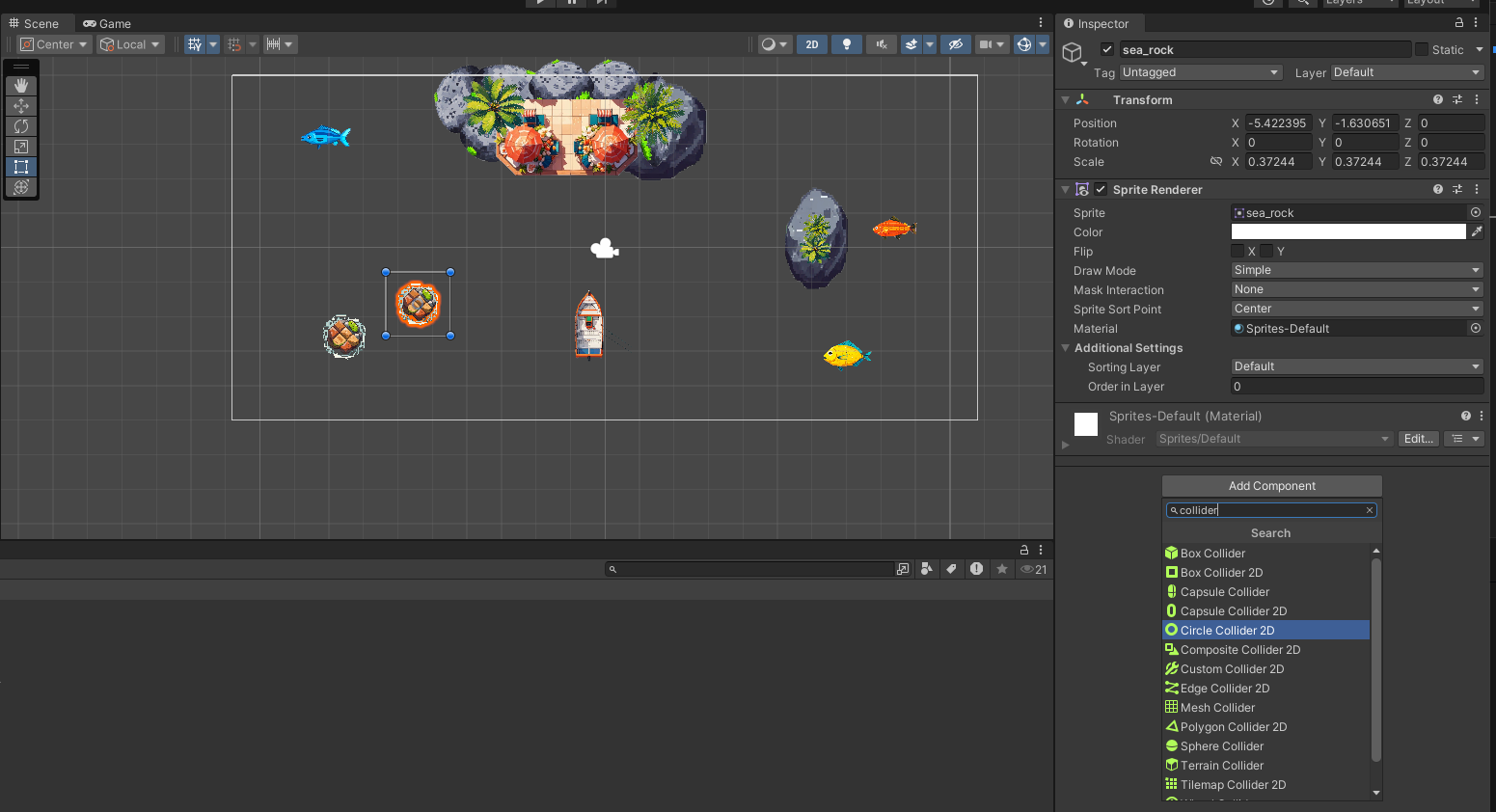
Task: Open the Tag dropdown set to Untagged
Action: [x=1200, y=71]
